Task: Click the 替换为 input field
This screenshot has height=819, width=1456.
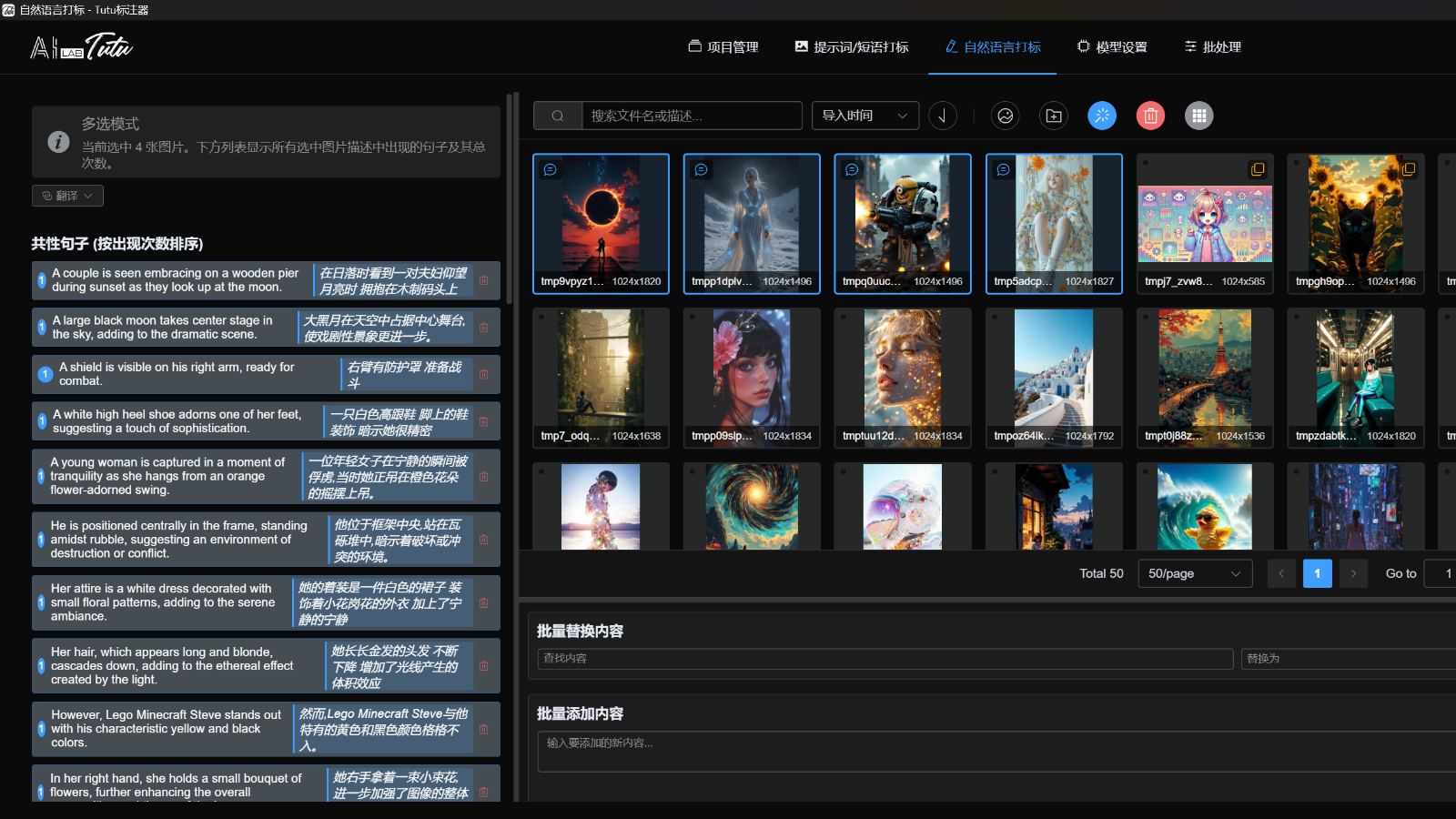Action: [1349, 659]
